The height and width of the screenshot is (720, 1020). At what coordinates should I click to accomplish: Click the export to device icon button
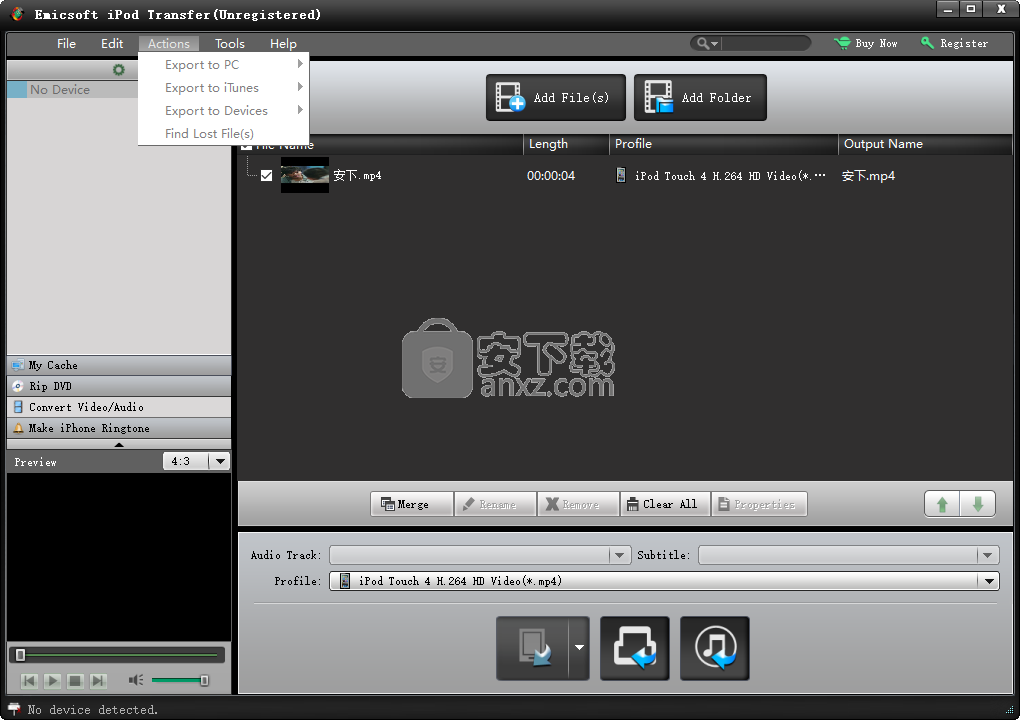(533, 648)
